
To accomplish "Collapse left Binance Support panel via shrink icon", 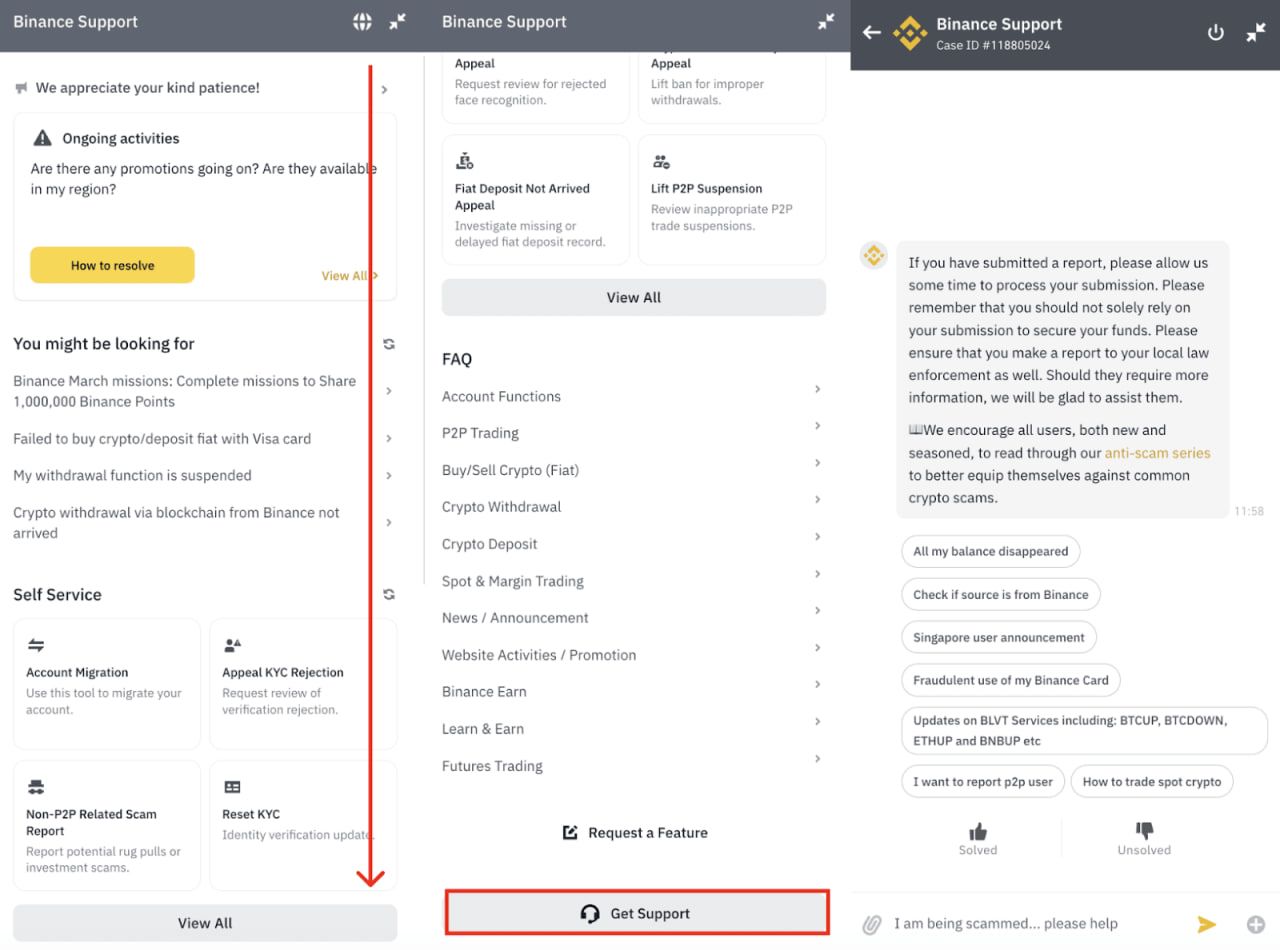I will pos(398,22).
